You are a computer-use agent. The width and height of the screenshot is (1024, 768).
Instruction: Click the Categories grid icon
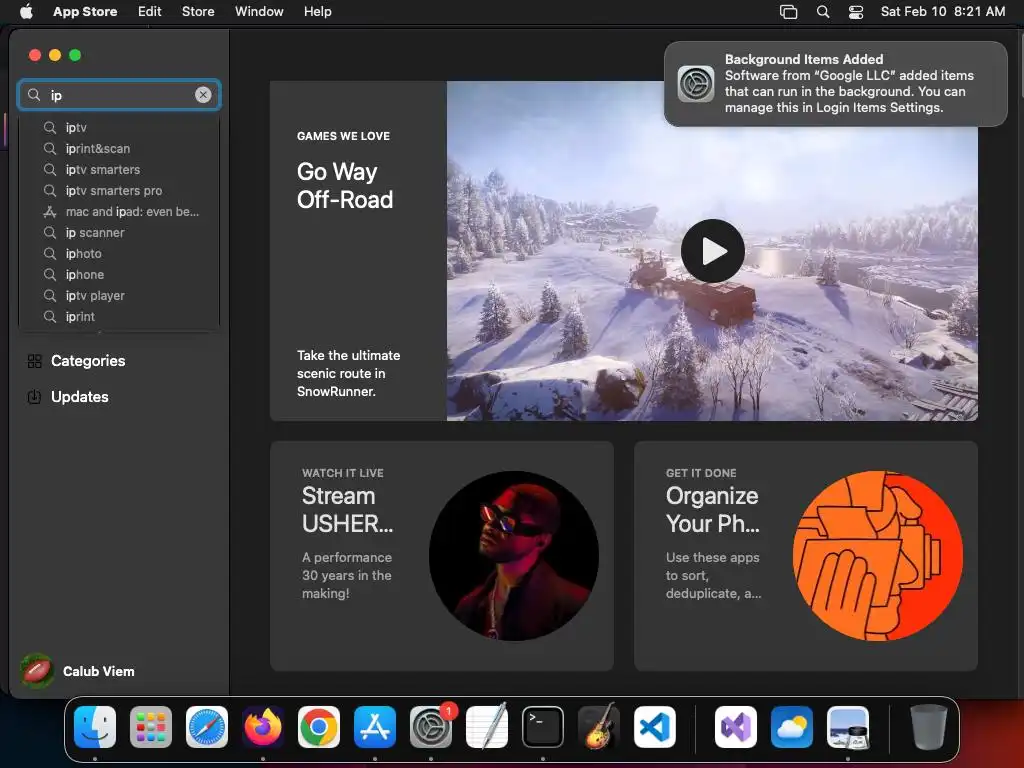tap(35, 361)
